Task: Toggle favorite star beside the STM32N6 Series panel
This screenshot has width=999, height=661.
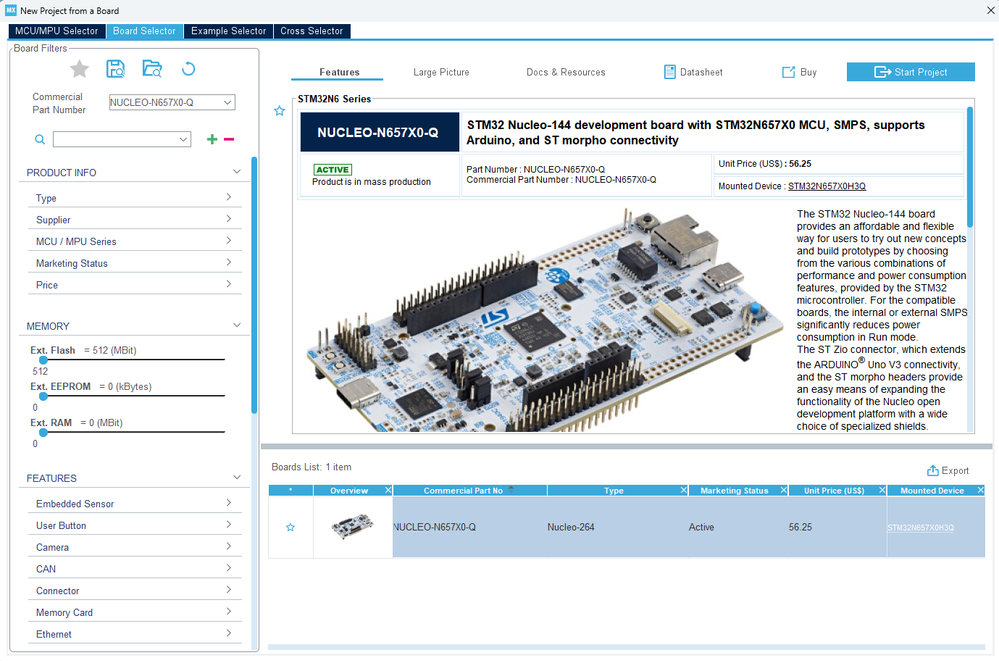Action: [279, 111]
